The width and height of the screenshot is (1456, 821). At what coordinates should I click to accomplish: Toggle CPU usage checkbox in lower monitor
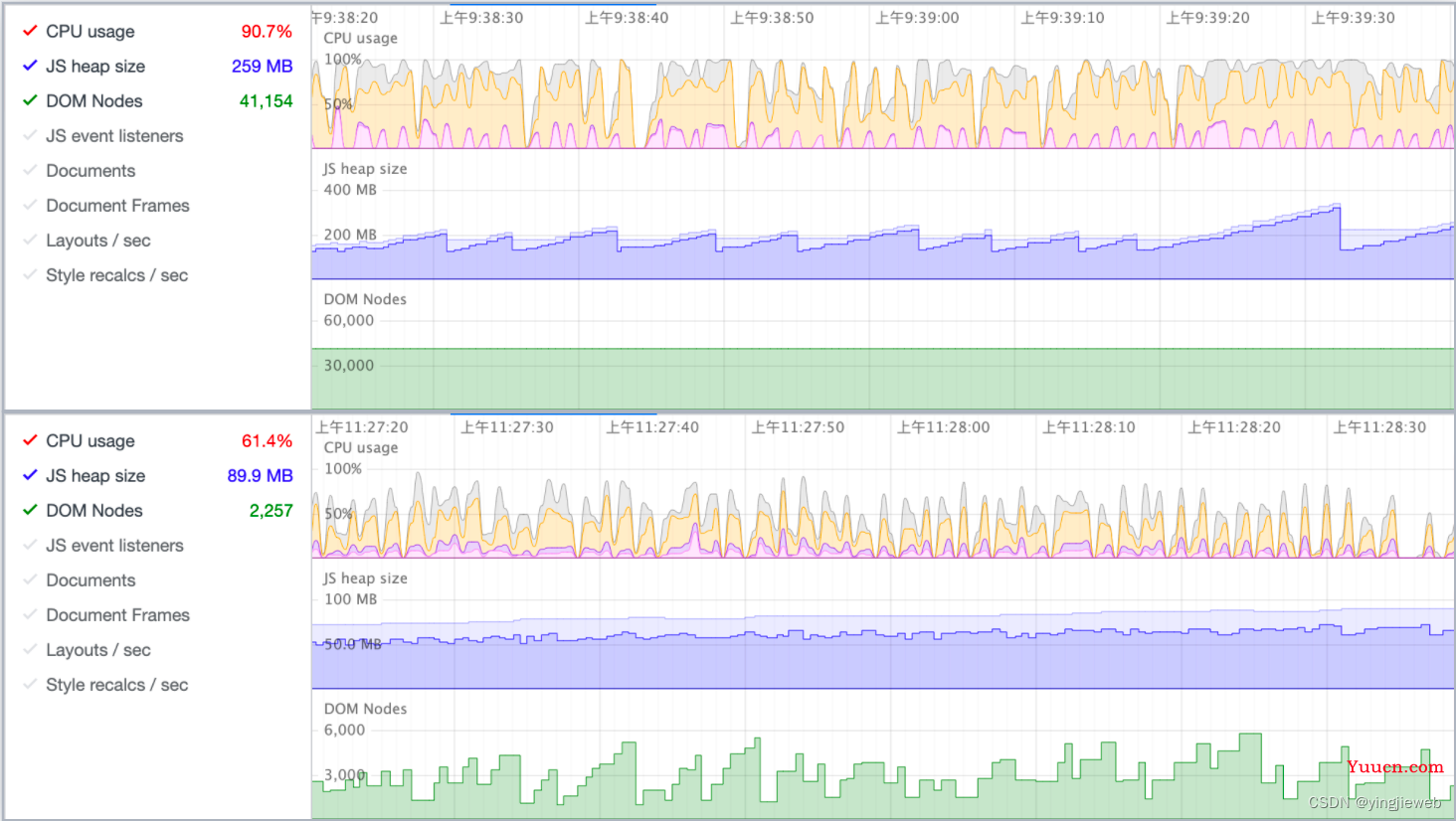coord(30,440)
